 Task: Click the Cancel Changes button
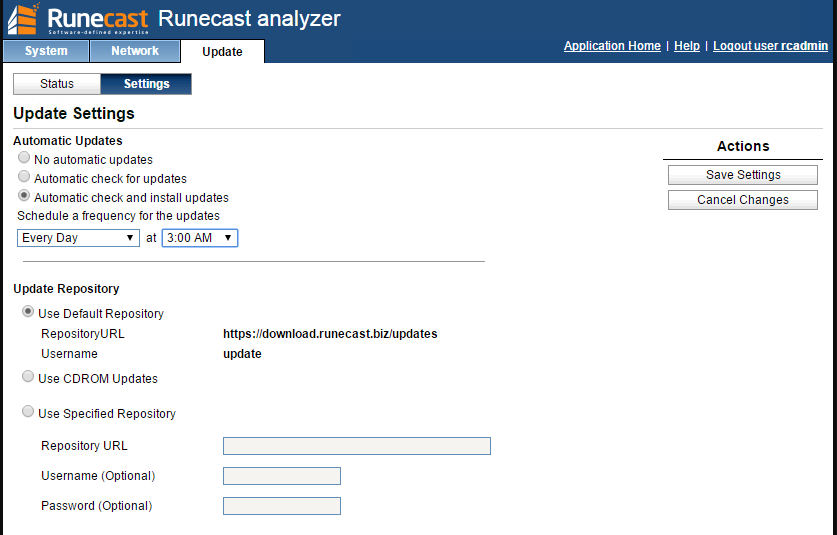pos(742,200)
